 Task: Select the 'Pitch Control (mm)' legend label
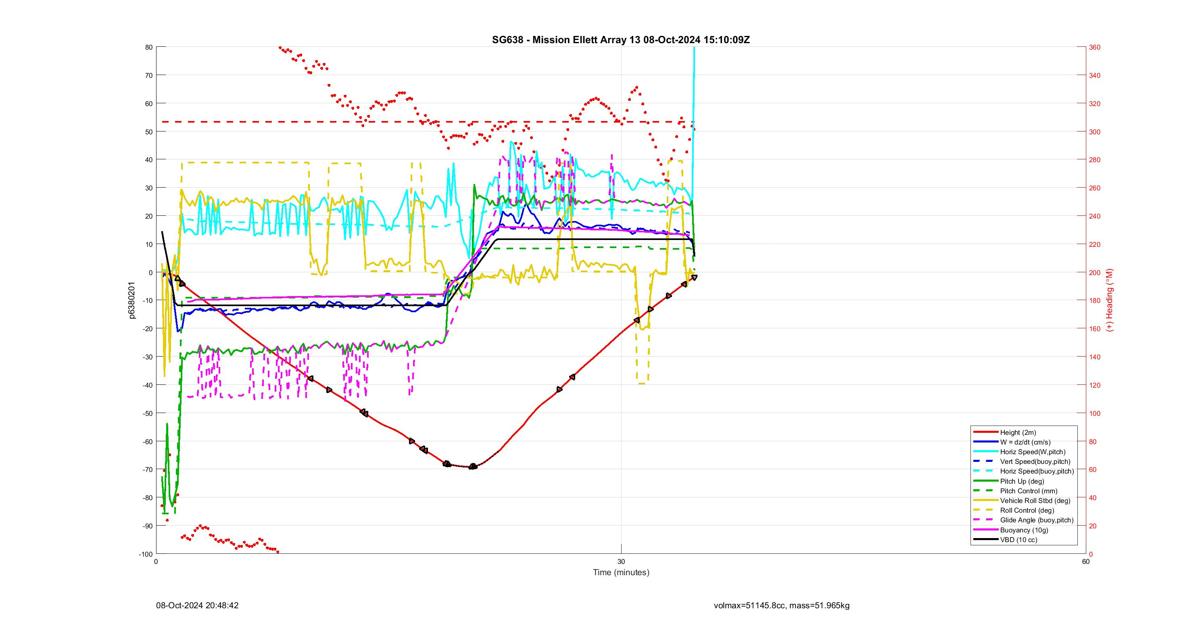pos(1028,490)
